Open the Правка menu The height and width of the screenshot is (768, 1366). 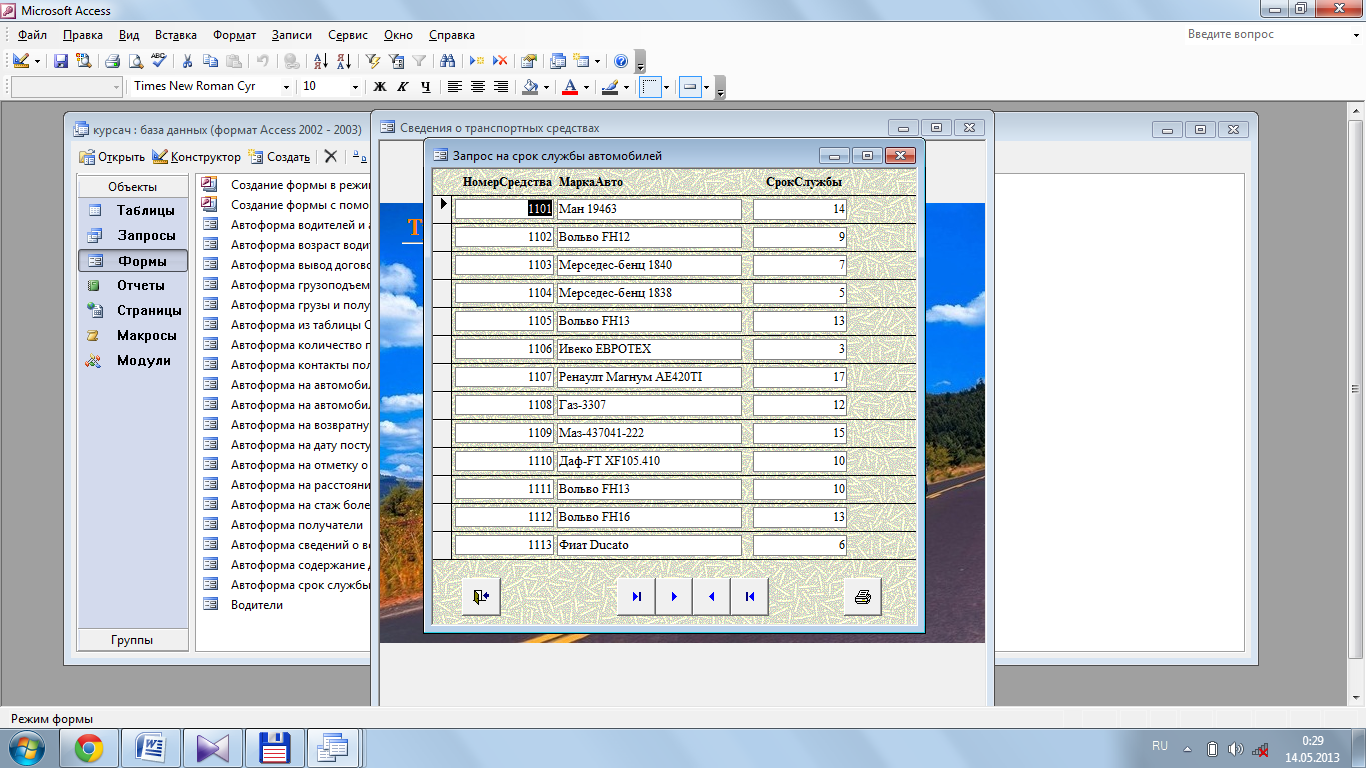pyautogui.click(x=82, y=35)
